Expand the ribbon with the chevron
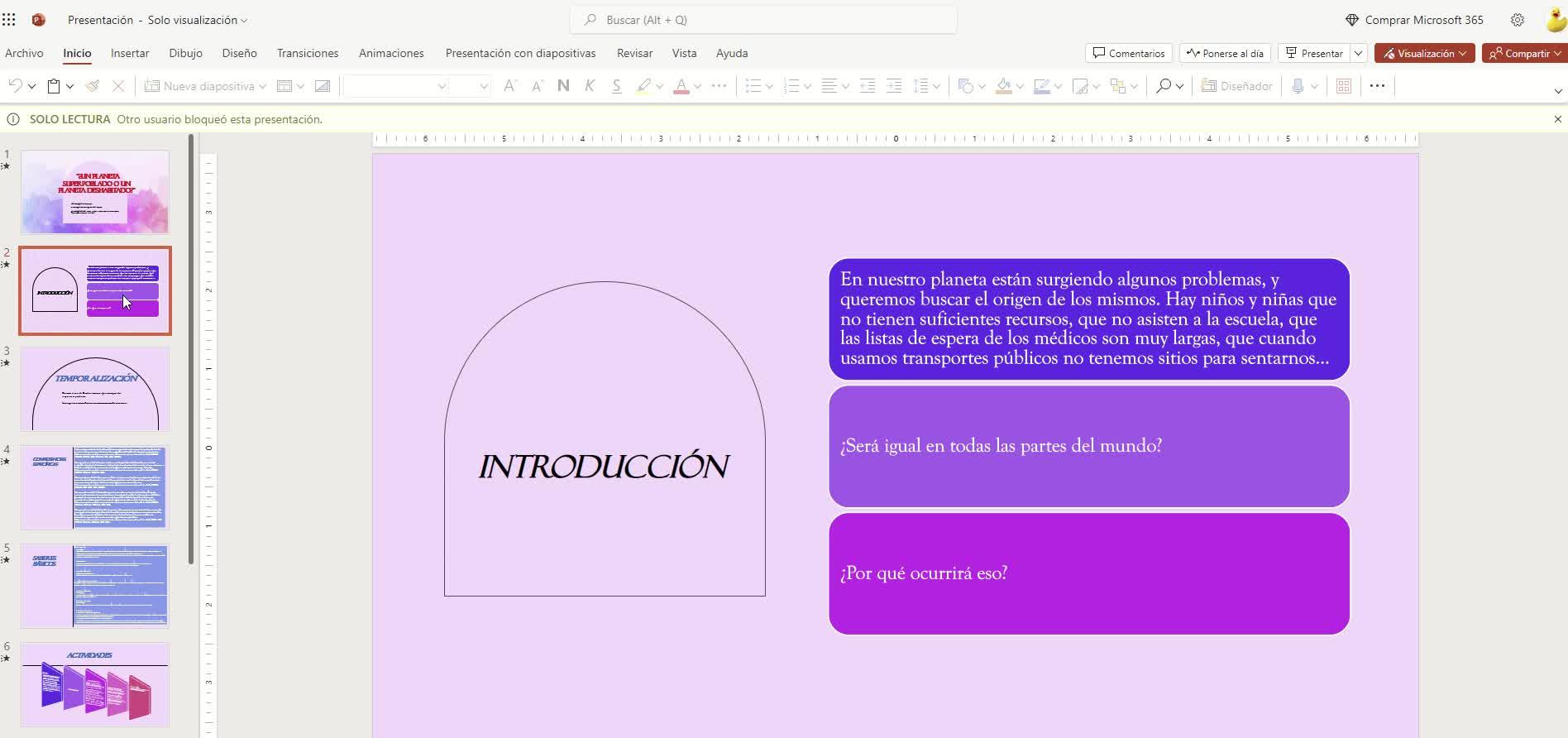This screenshot has height=738, width=1568. 1558,91
